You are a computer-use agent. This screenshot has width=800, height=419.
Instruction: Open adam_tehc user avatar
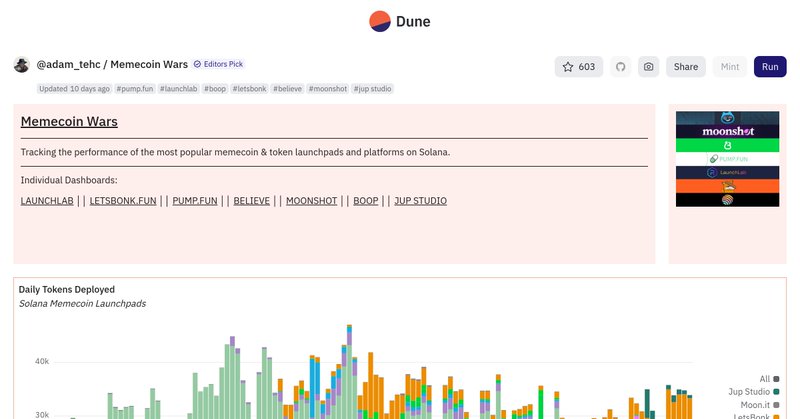21,65
